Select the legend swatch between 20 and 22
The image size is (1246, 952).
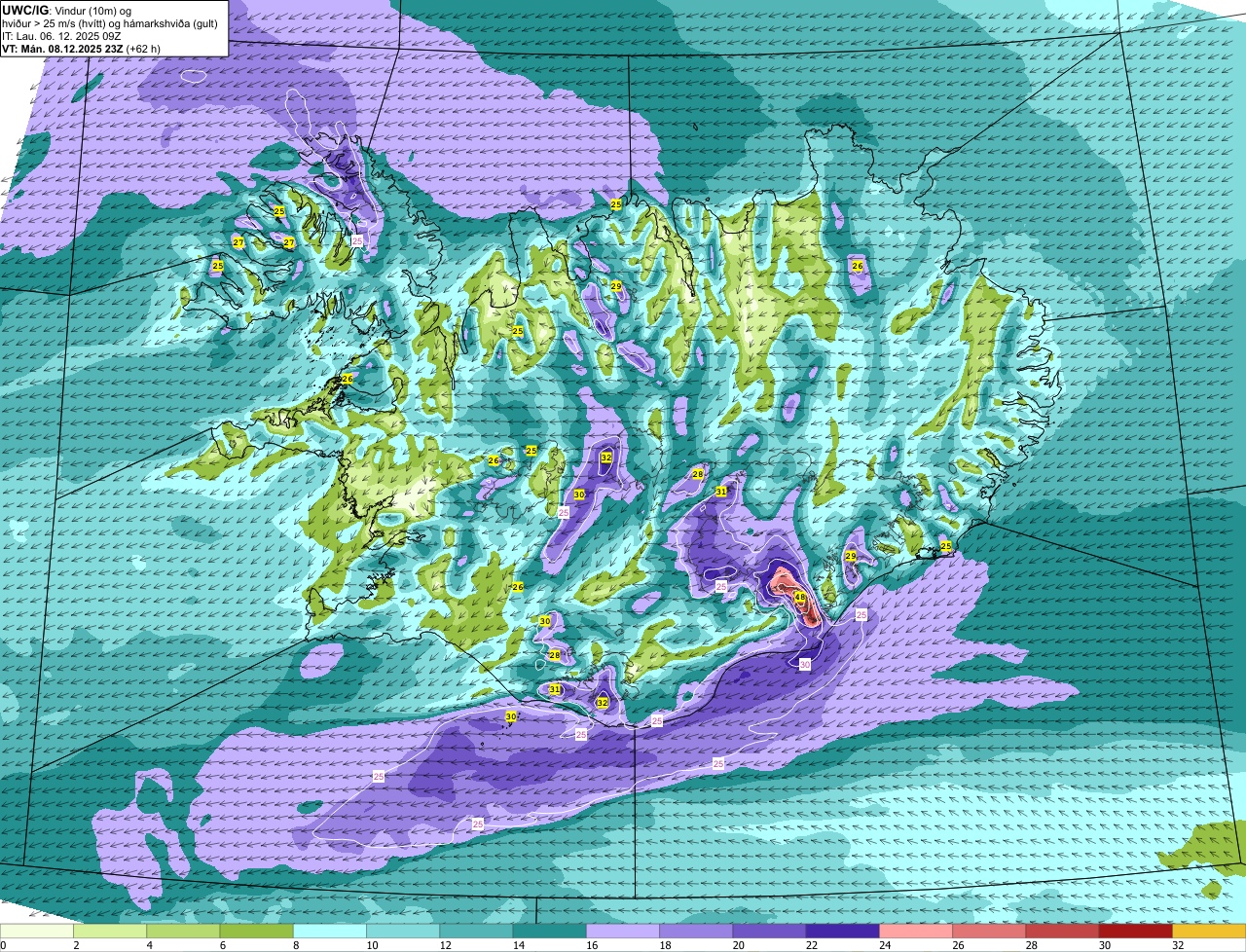click(x=770, y=931)
